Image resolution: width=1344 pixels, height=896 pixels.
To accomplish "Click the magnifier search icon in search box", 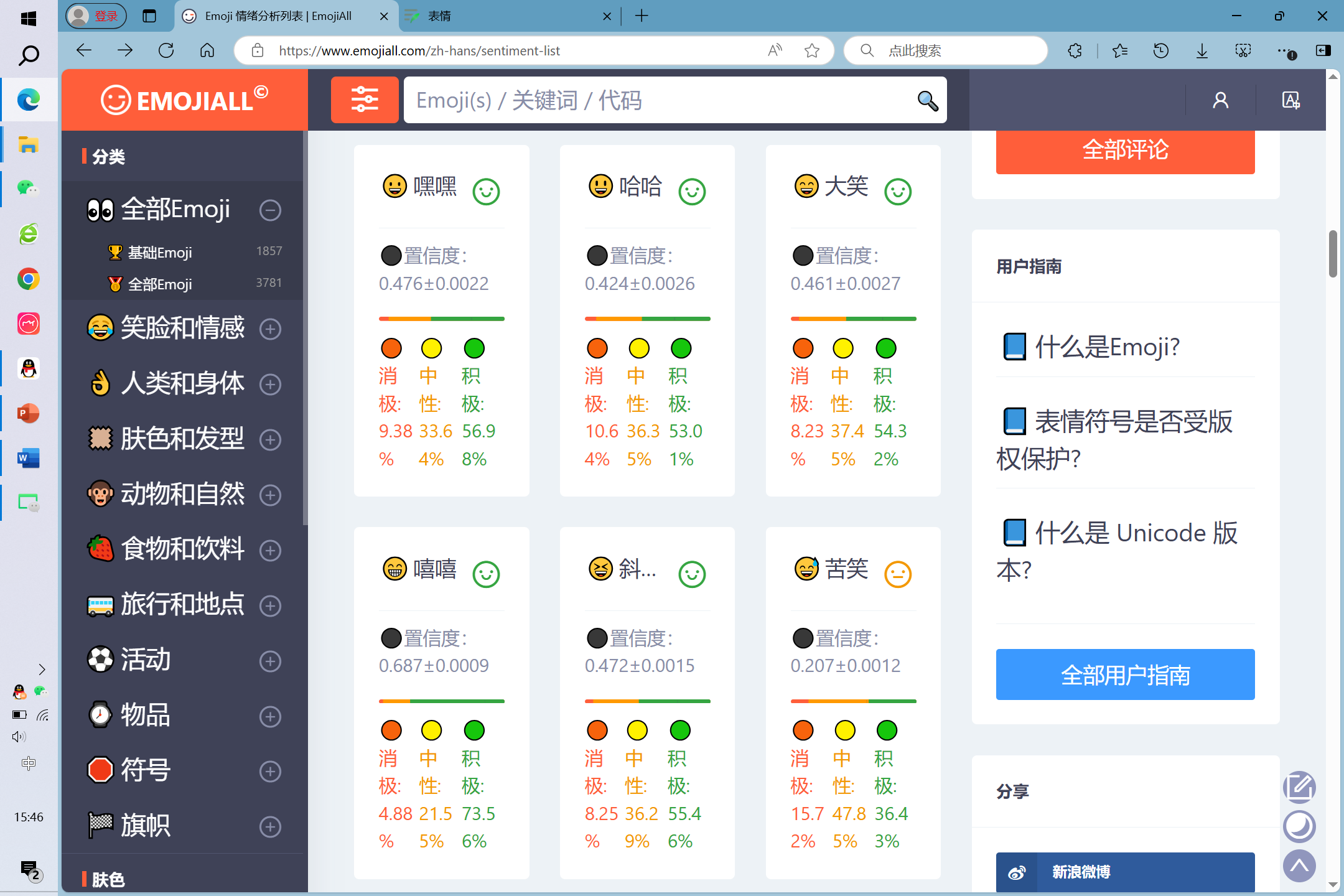I will coord(927,100).
